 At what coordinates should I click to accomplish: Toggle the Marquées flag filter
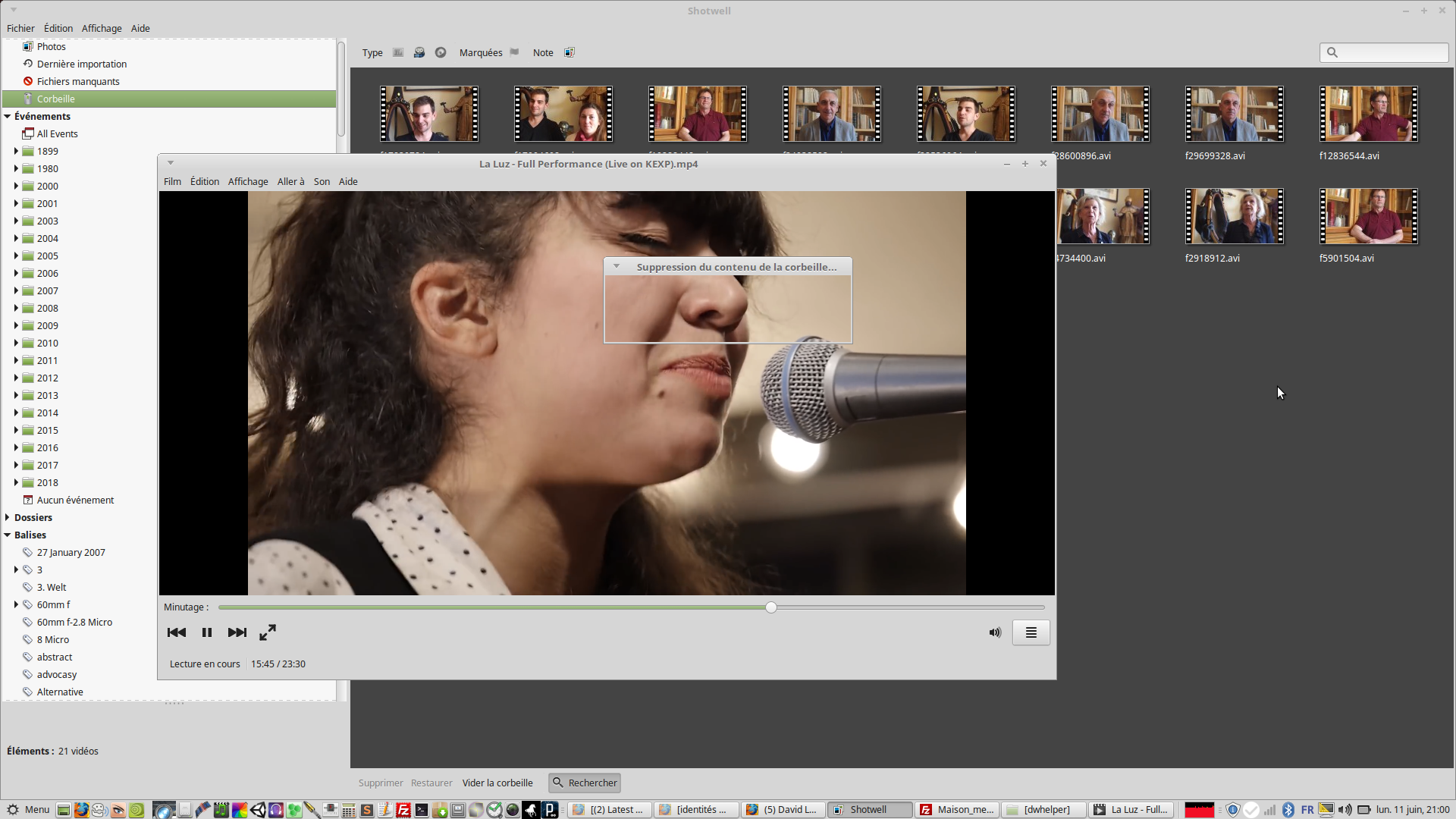click(514, 52)
